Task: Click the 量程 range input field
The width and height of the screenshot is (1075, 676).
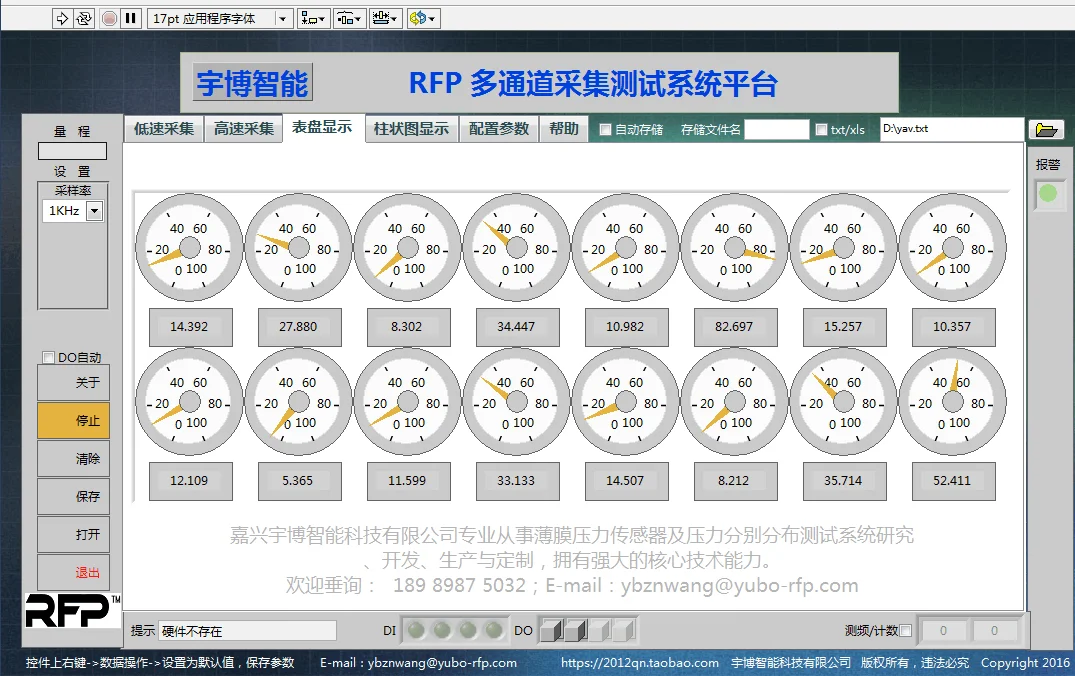Action: pyautogui.click(x=73, y=151)
